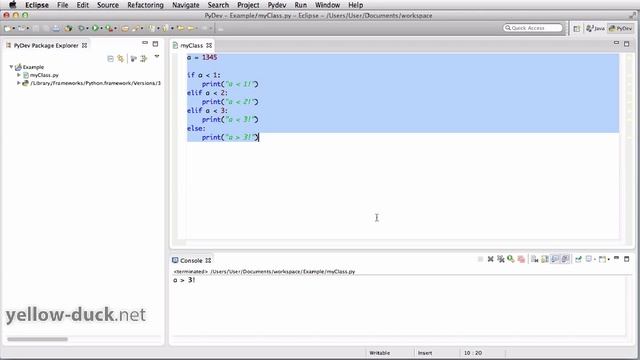
Task: Click the 'Insert' status bar entry
Action: coord(425,353)
